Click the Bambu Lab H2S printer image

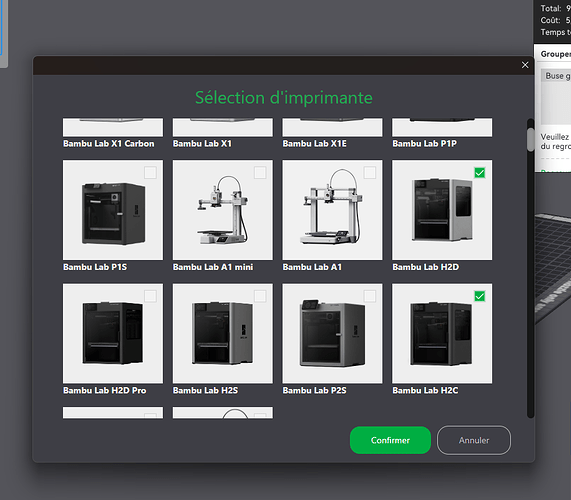point(223,333)
